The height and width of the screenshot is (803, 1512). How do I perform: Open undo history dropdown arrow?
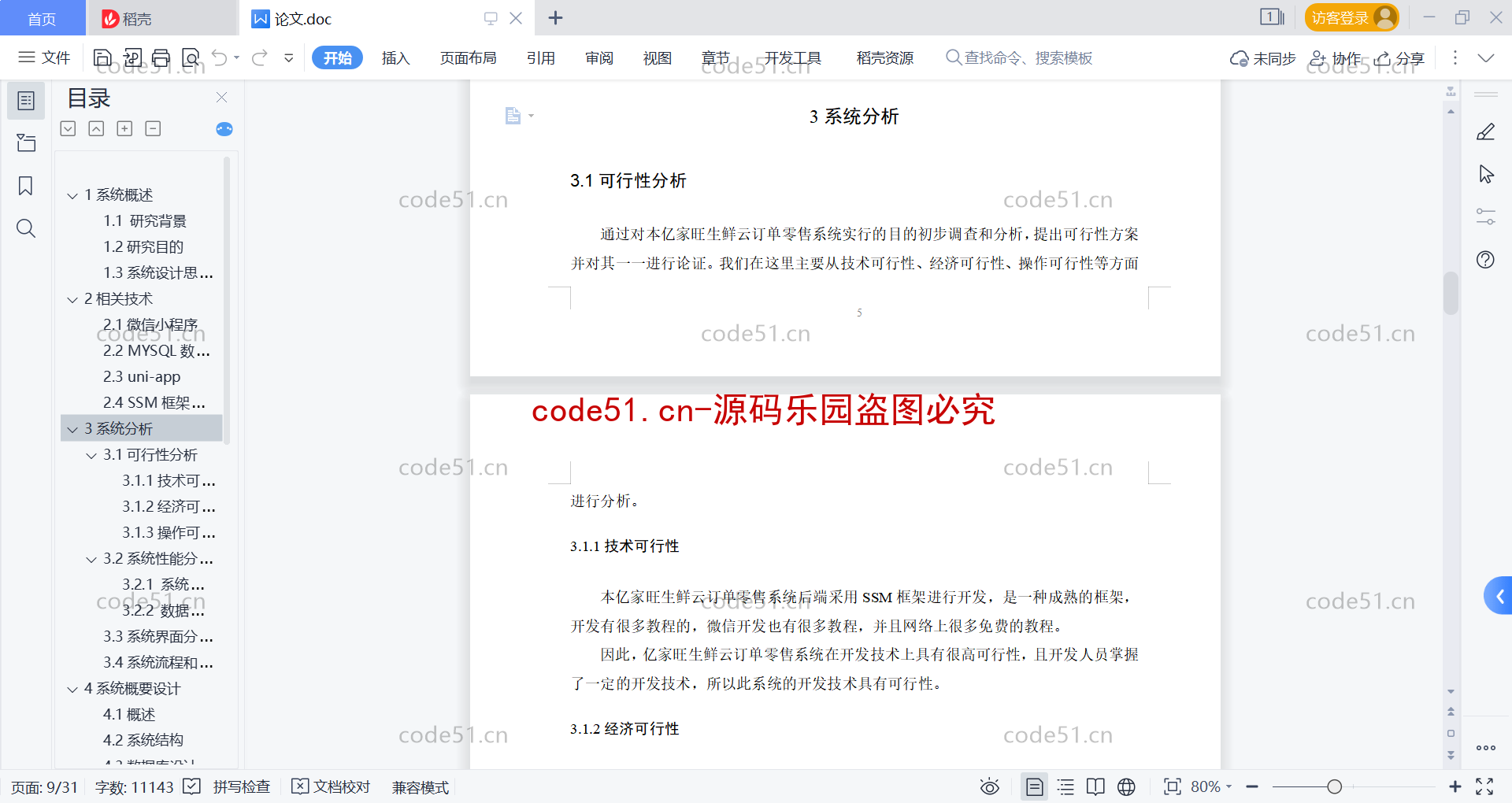coord(236,57)
